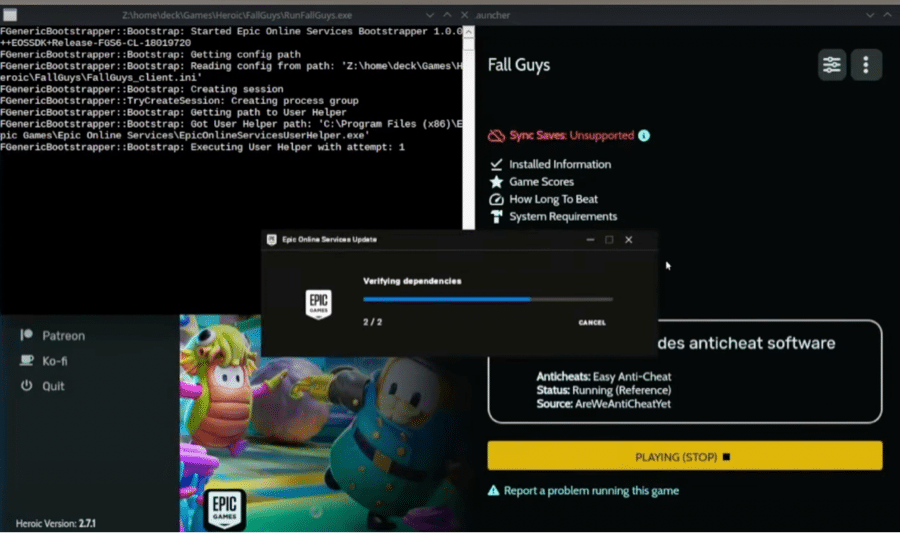900x533 pixels.
Task: Click the warning triangle beside report link
Action: (x=493, y=491)
